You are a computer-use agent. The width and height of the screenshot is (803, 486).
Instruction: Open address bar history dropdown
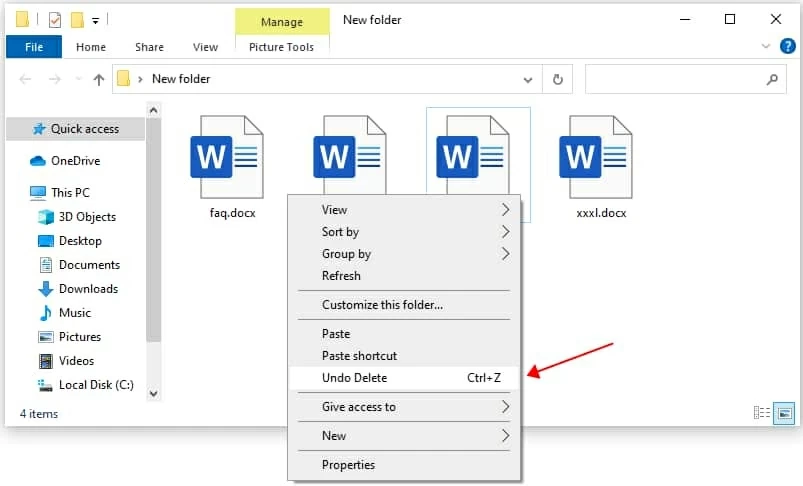(528, 79)
